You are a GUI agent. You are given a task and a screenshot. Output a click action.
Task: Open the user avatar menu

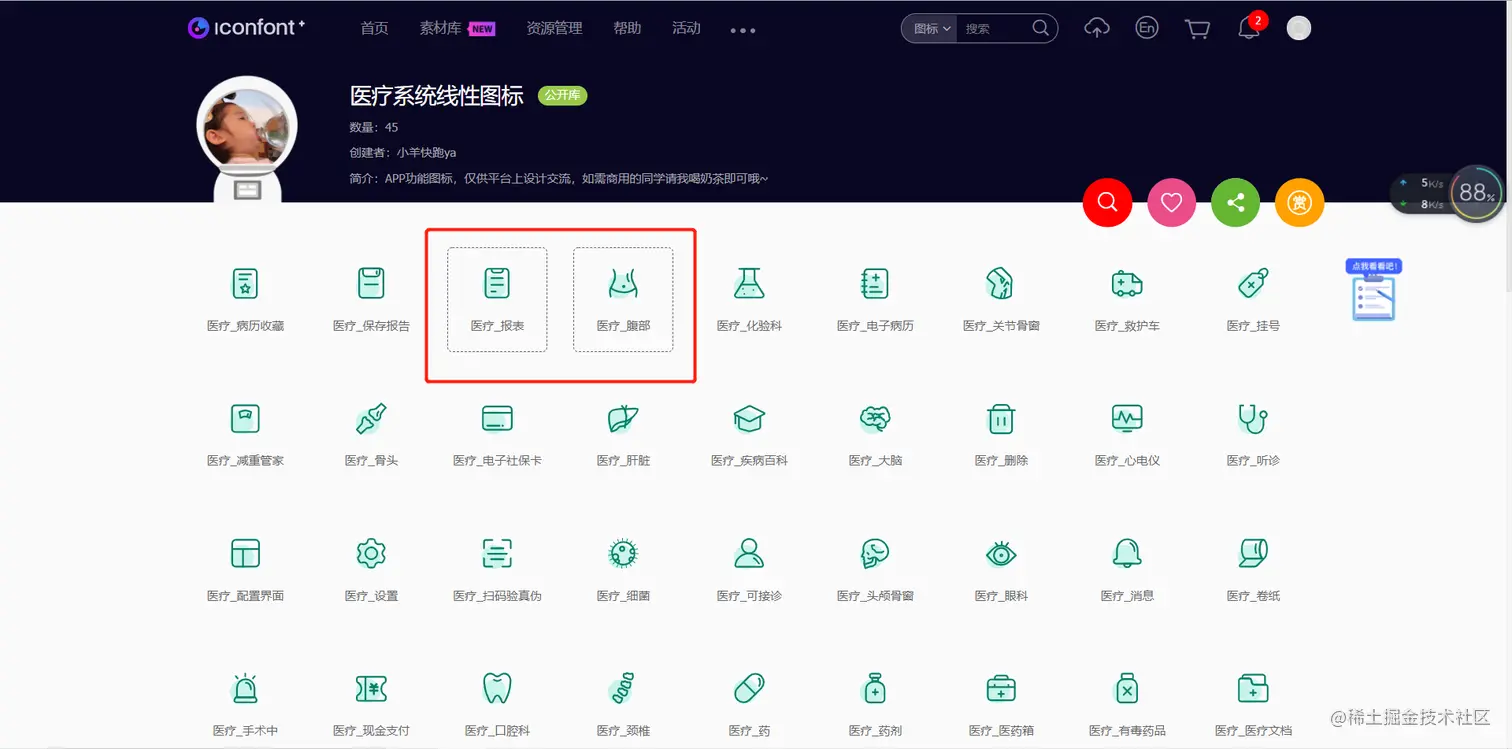coord(1298,28)
